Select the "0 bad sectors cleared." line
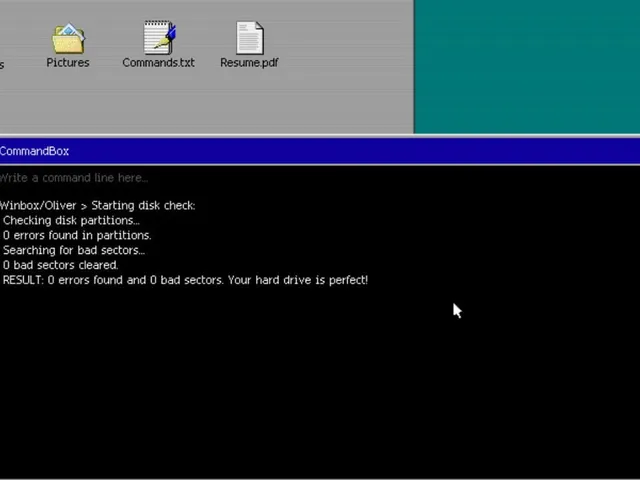This screenshot has height=480, width=640. 60,265
